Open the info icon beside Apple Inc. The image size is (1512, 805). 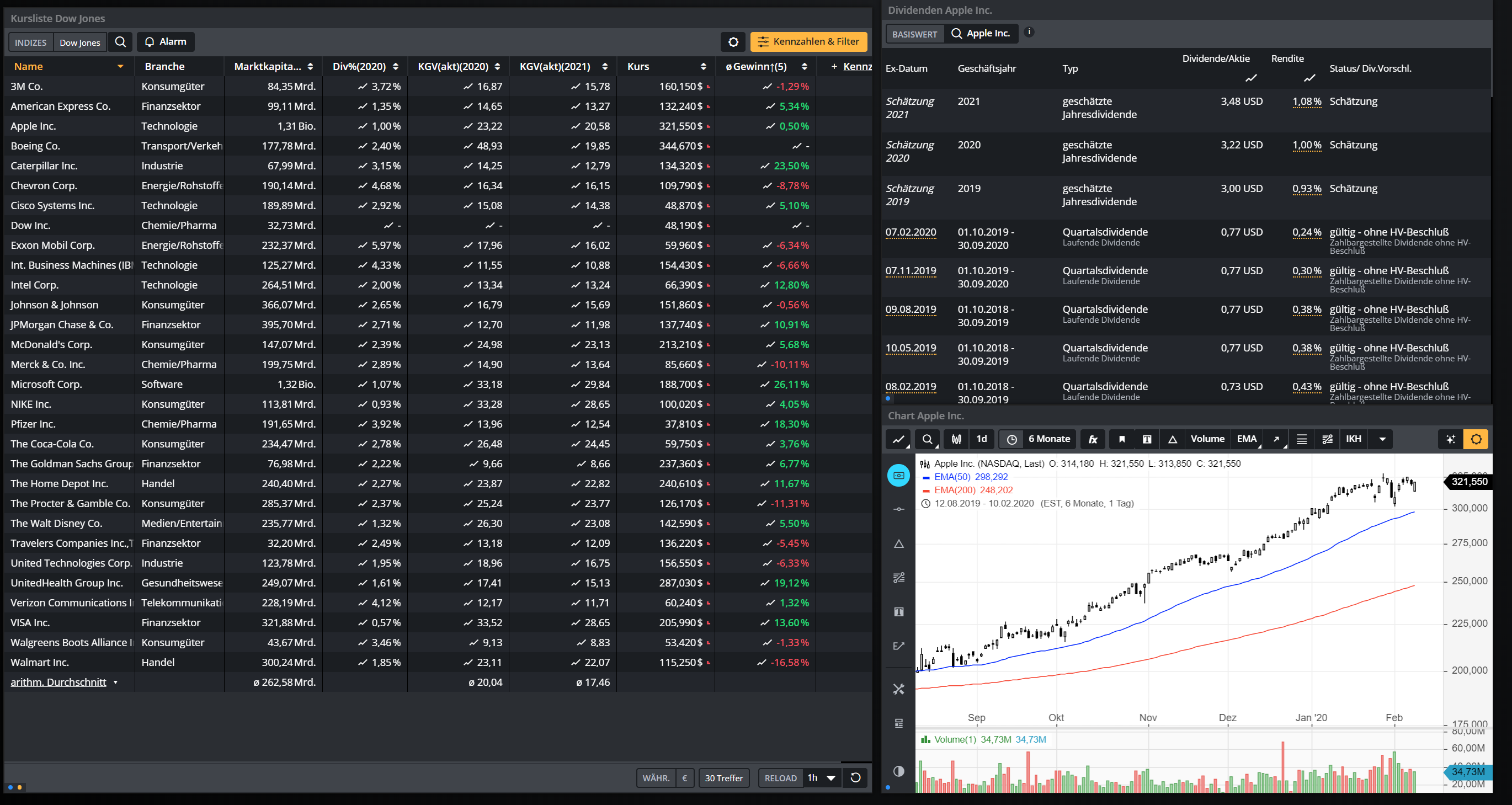(1029, 32)
